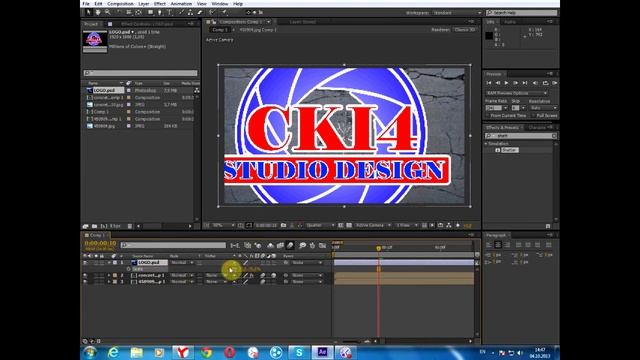Enable Full Screen preview checkbox
This screenshot has width=640, height=360.
534,116
